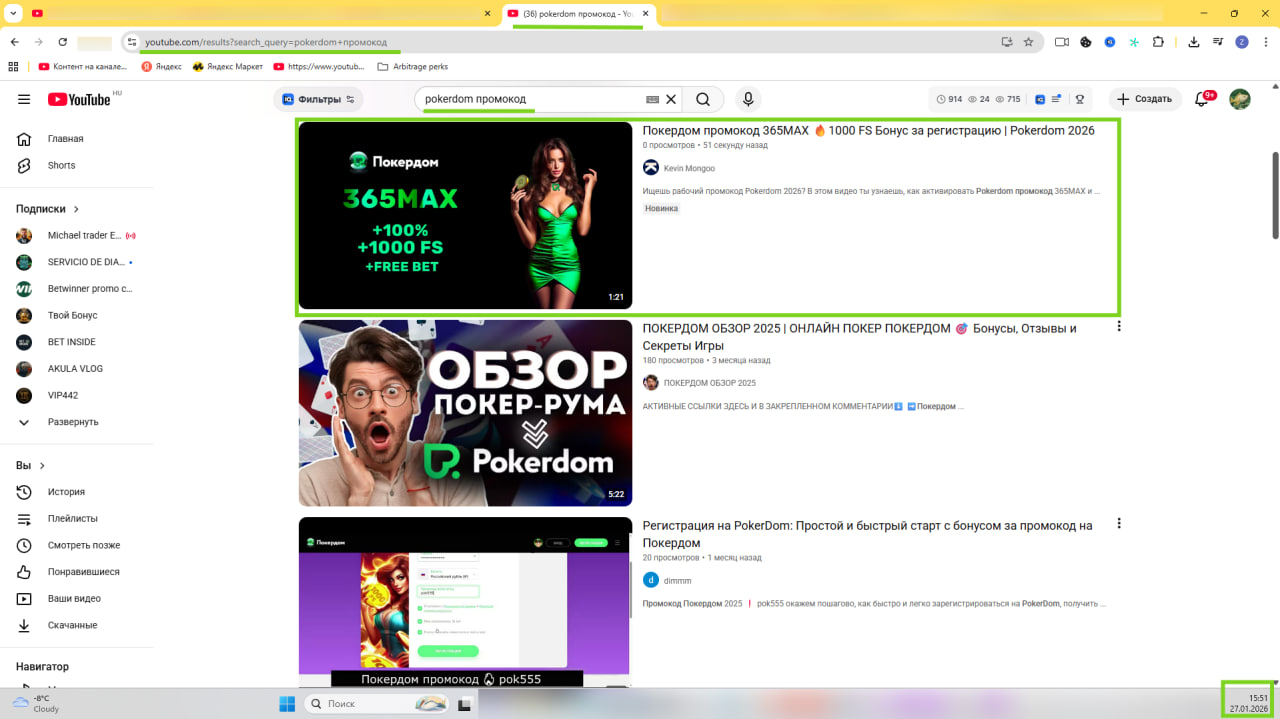The image size is (1280, 719).
Task: Open the tab search dropdown arrow
Action: coord(13,13)
